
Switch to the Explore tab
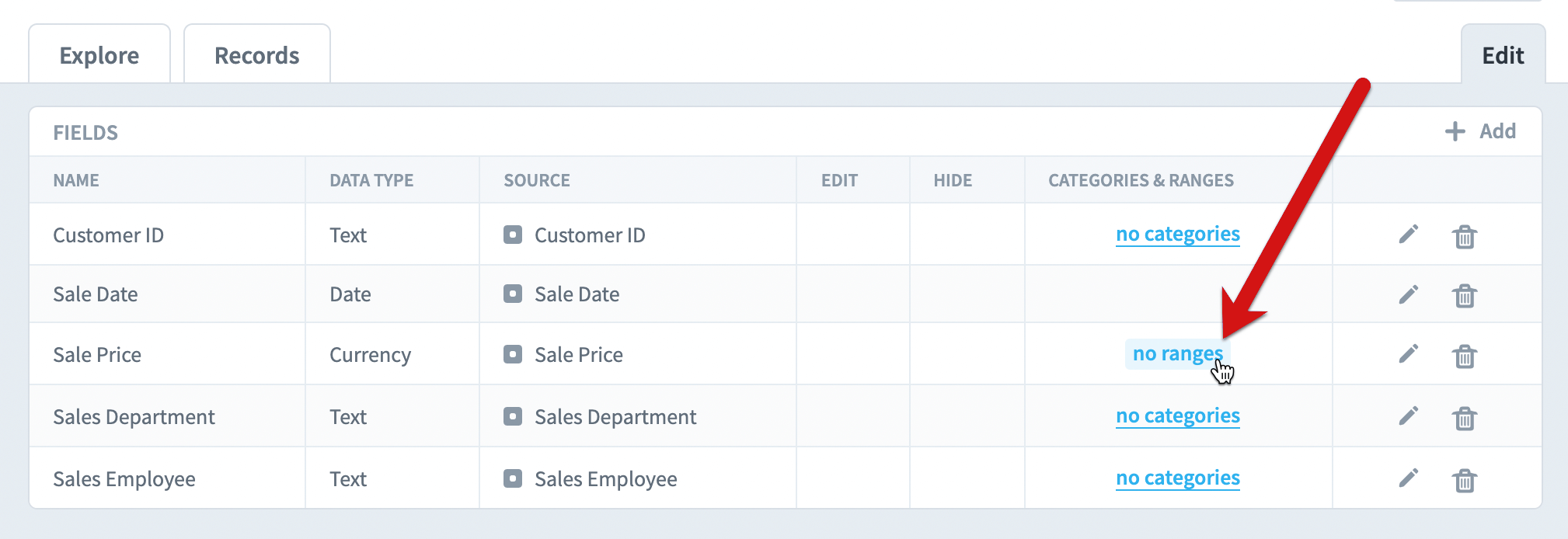(x=99, y=54)
